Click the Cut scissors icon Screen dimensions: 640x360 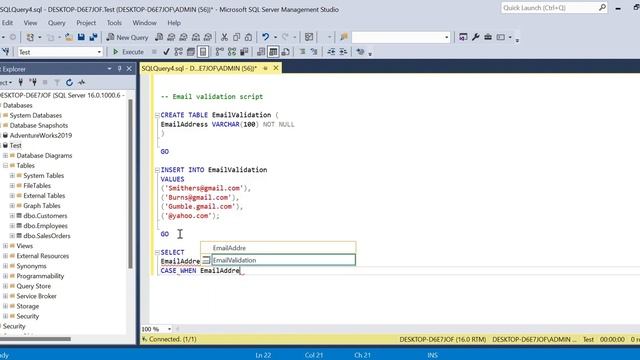point(224,37)
